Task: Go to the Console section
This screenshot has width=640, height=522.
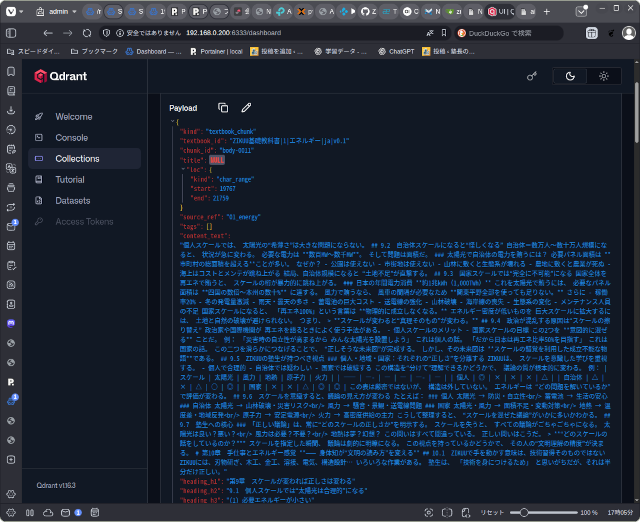Action: tap(71, 137)
